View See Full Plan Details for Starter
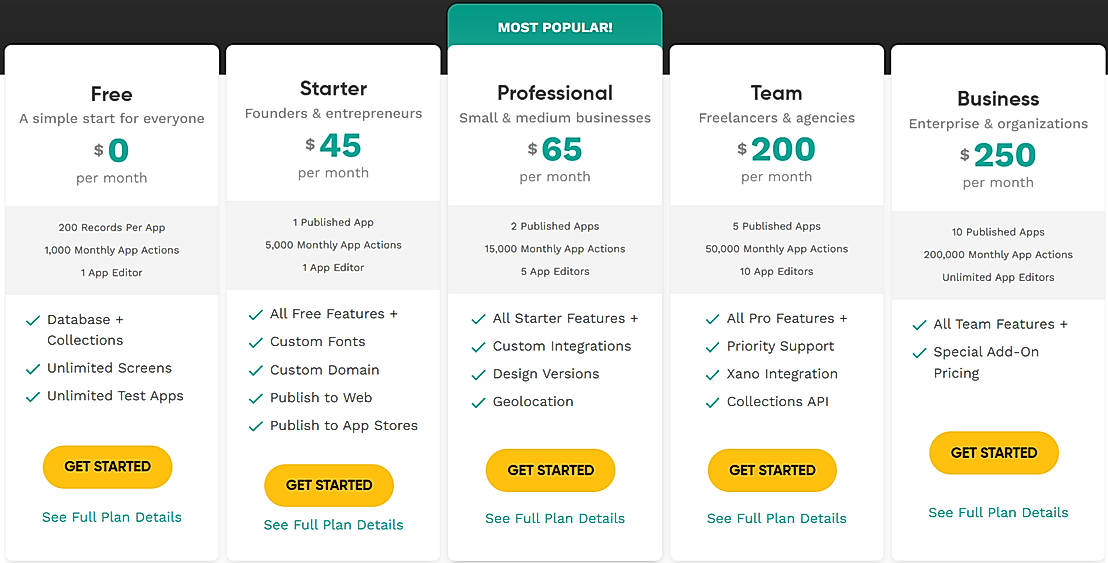1108x563 pixels. point(333,525)
